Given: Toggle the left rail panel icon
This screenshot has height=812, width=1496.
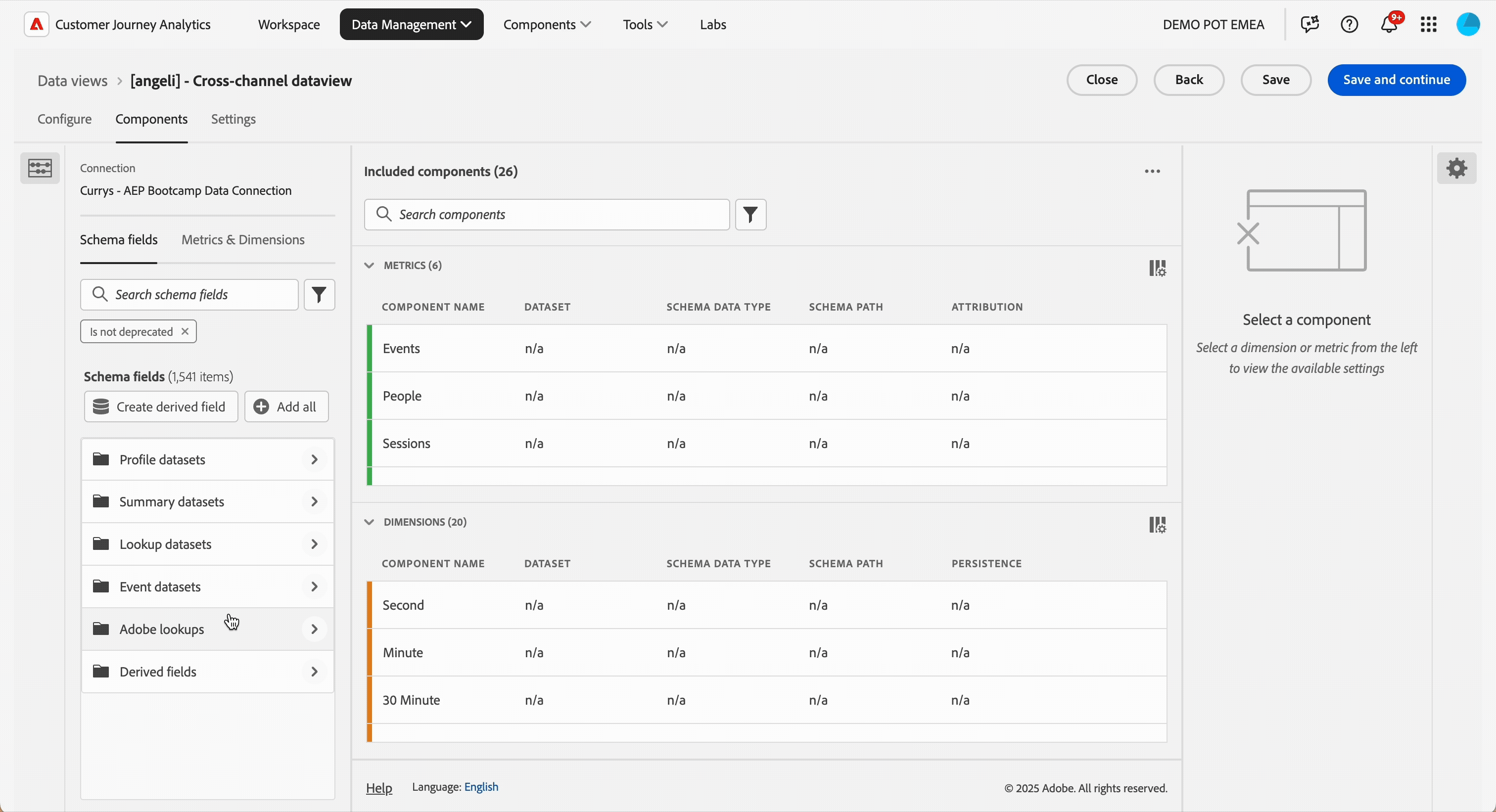Looking at the screenshot, I should click(40, 168).
